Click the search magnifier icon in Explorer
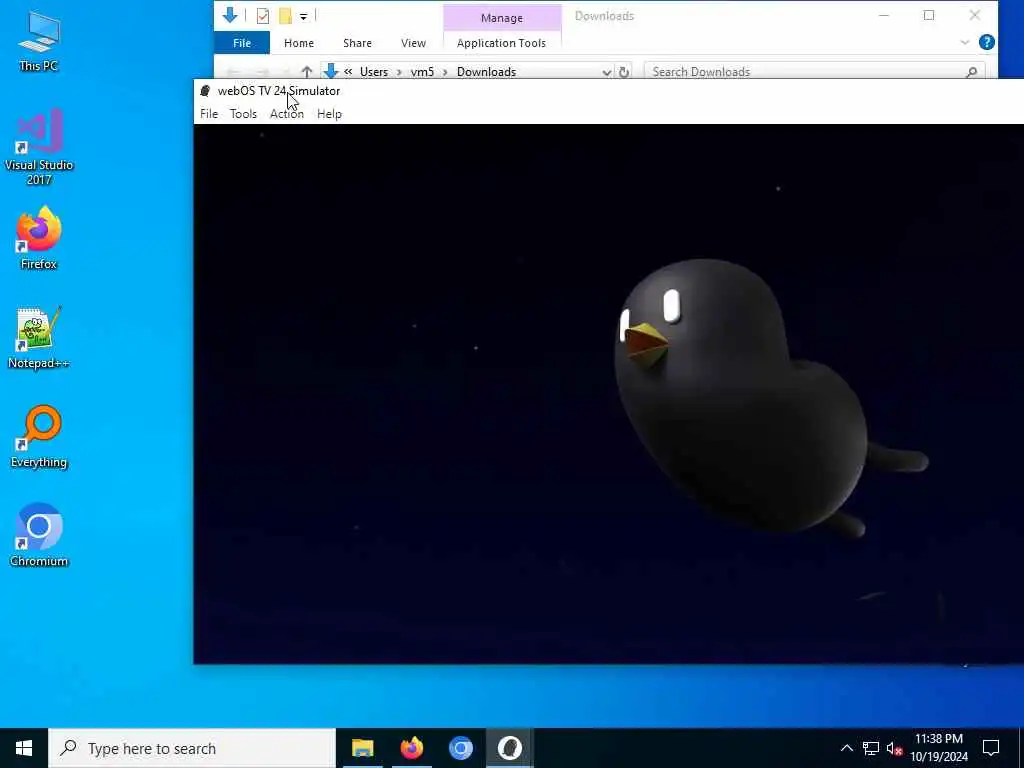 pyautogui.click(x=972, y=72)
